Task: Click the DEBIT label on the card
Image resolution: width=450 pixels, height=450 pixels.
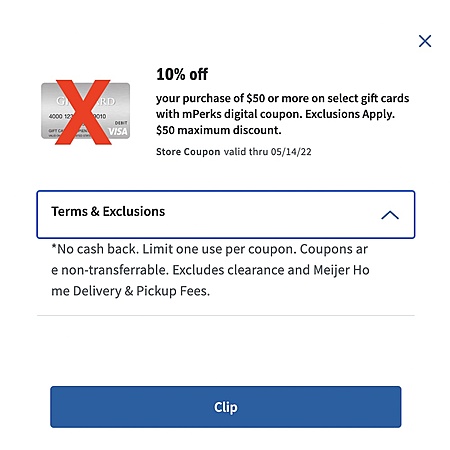Action: (x=121, y=123)
